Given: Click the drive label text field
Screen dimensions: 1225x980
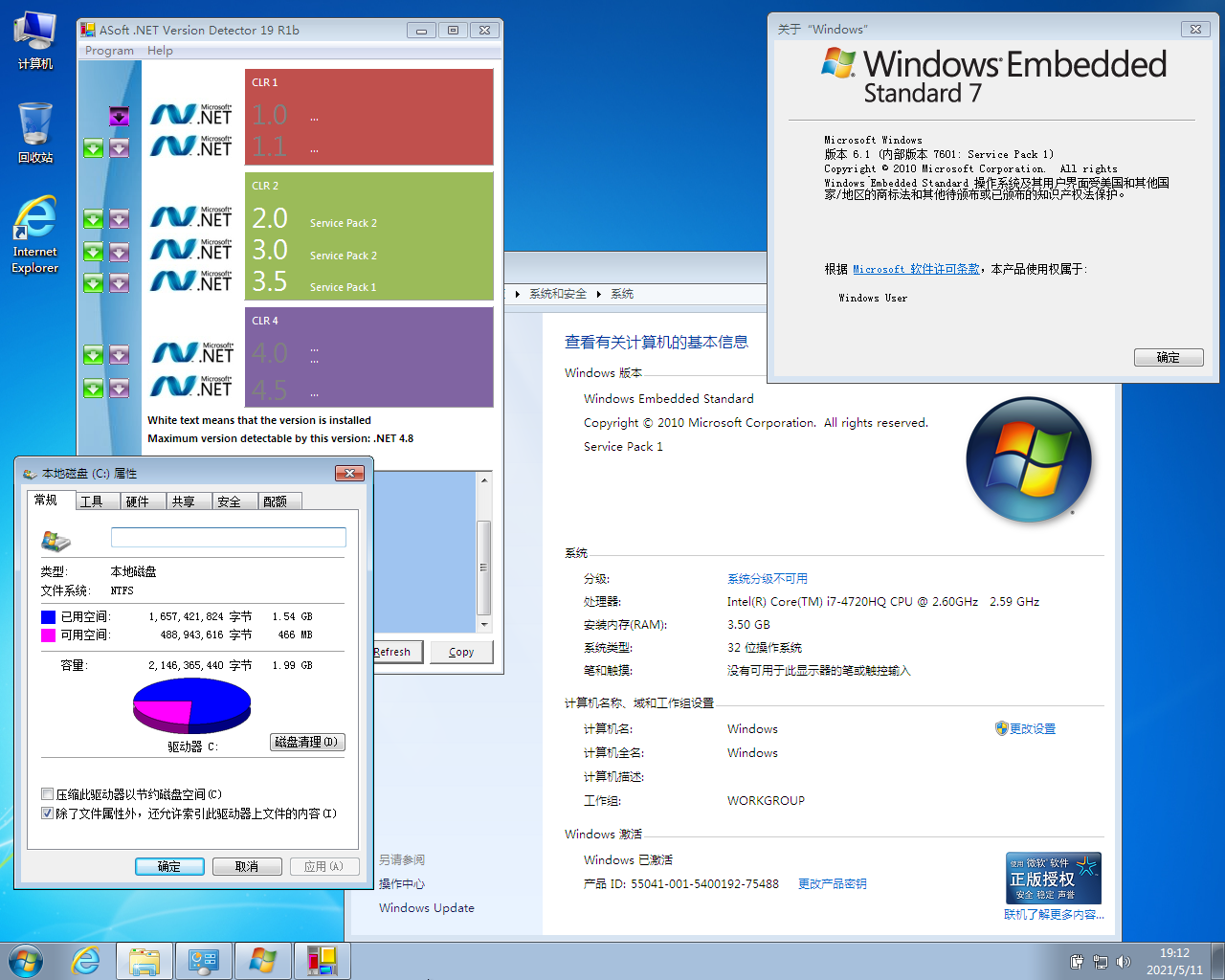Looking at the screenshot, I should point(228,537).
